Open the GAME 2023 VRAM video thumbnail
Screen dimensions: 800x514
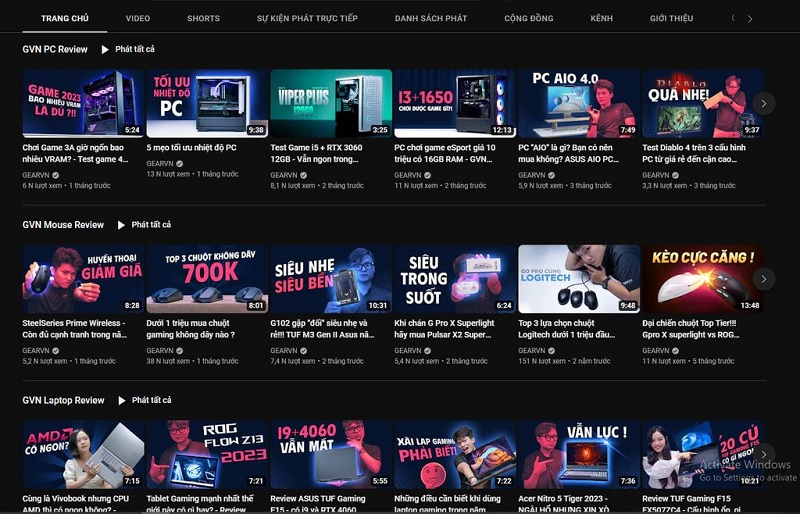pyautogui.click(x=83, y=104)
